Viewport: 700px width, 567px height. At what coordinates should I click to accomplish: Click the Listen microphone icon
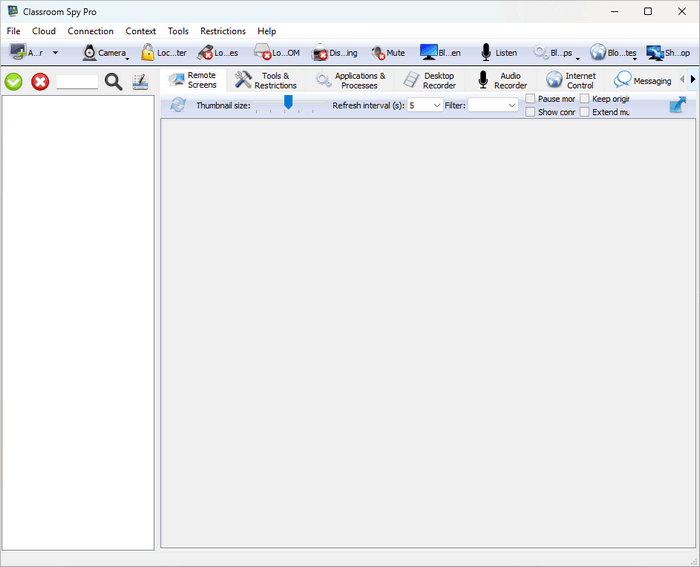(x=486, y=52)
